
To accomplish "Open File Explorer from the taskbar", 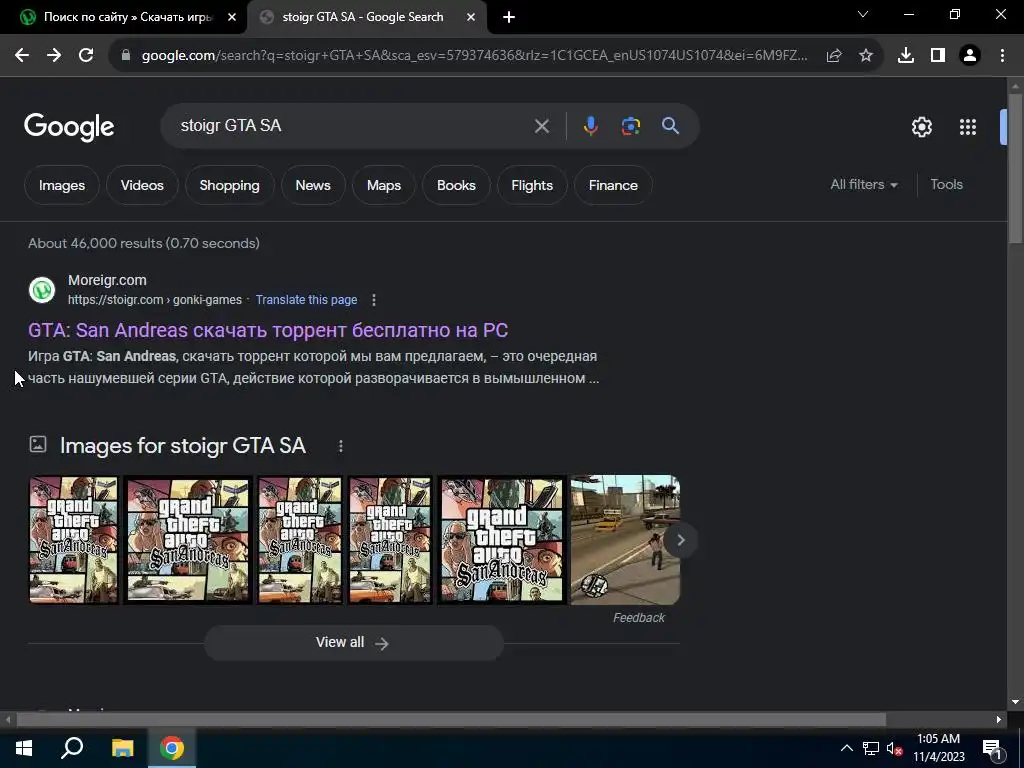I will (122, 748).
